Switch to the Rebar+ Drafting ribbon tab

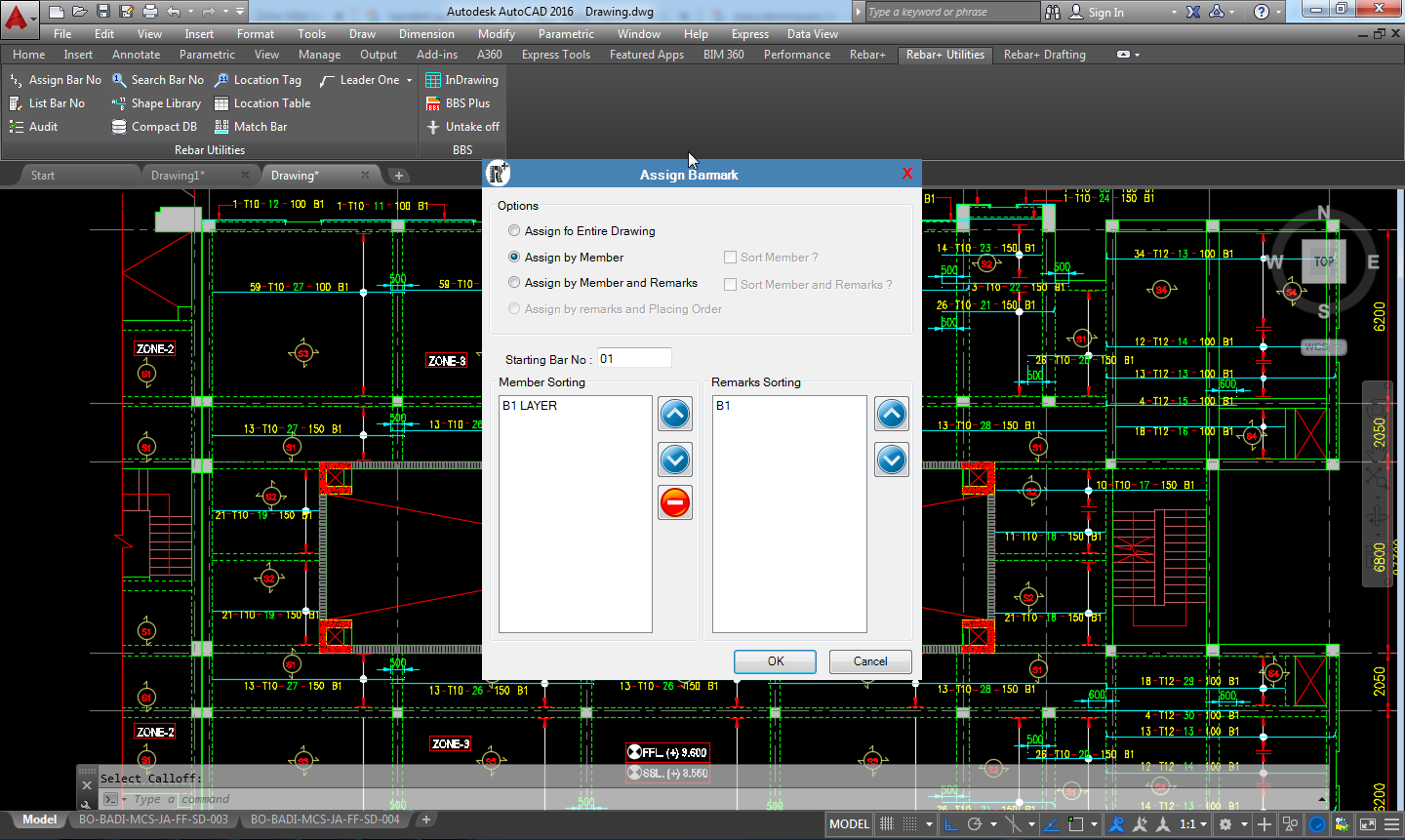click(1044, 55)
